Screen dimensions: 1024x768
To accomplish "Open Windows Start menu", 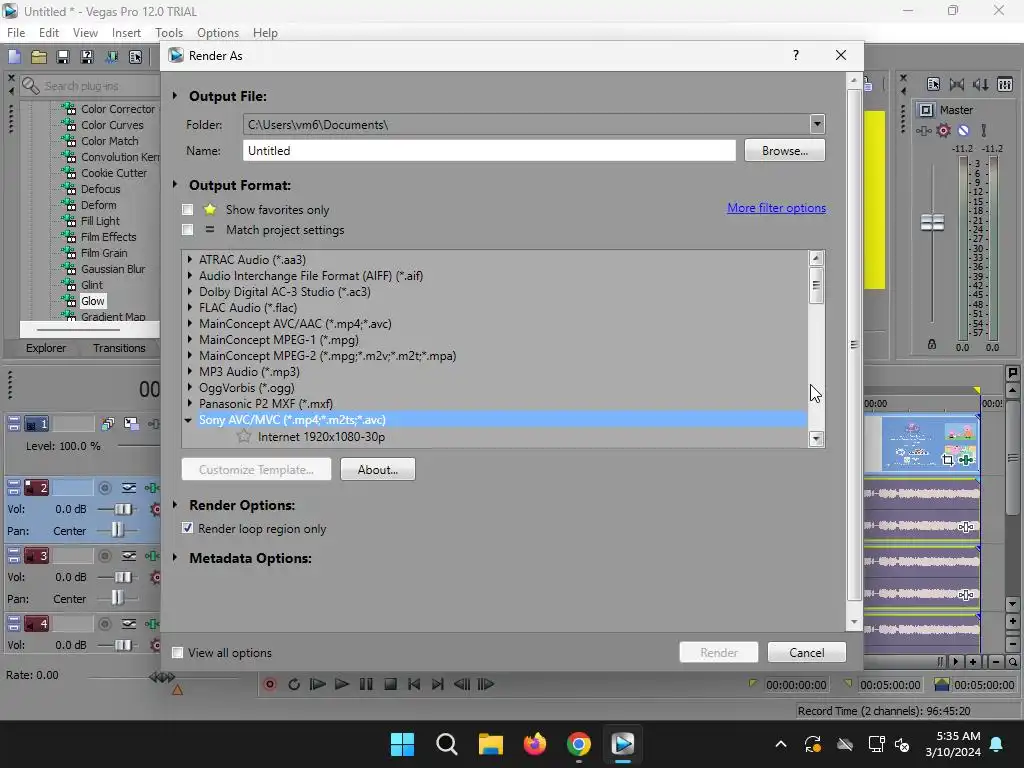I will [402, 744].
